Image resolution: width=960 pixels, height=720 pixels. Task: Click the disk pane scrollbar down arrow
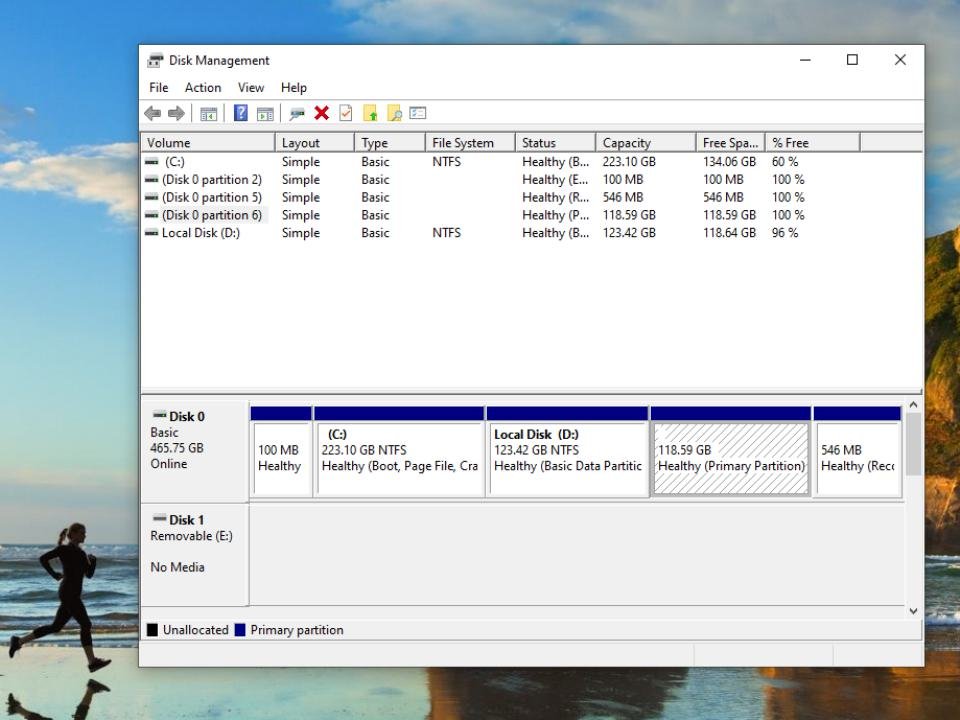(913, 611)
